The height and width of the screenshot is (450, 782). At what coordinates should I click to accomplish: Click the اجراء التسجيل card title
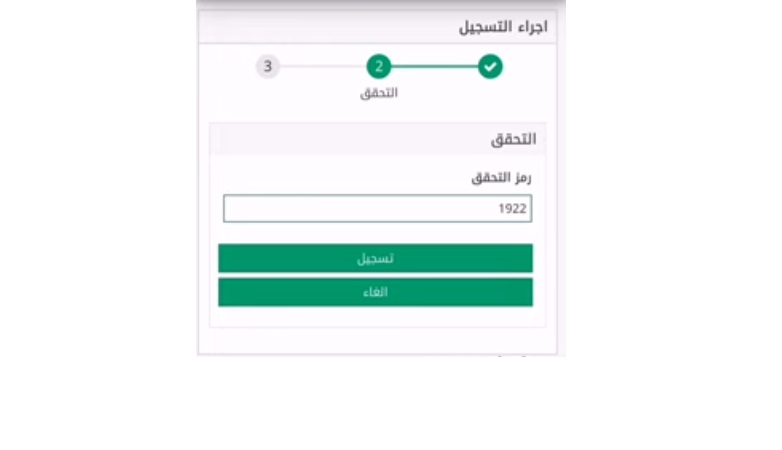pyautogui.click(x=503, y=26)
